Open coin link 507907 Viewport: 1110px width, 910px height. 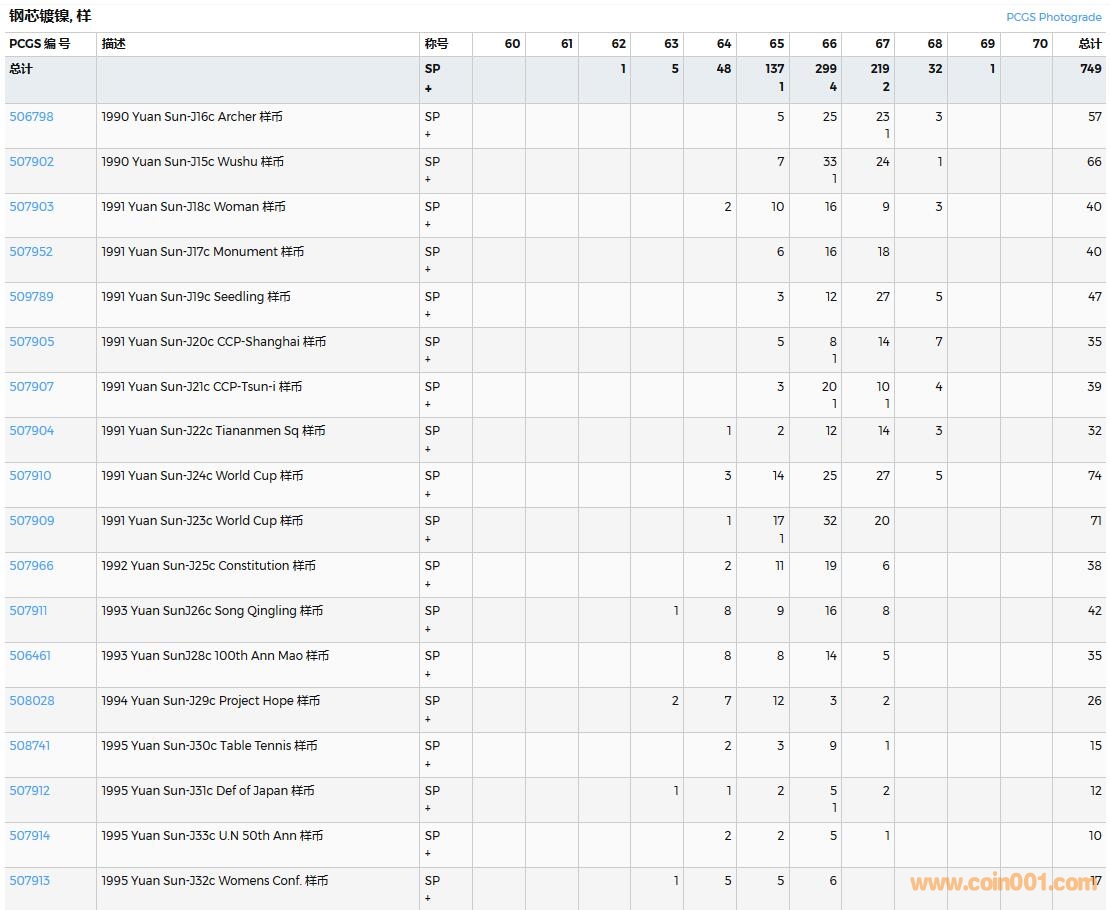pos(31,387)
